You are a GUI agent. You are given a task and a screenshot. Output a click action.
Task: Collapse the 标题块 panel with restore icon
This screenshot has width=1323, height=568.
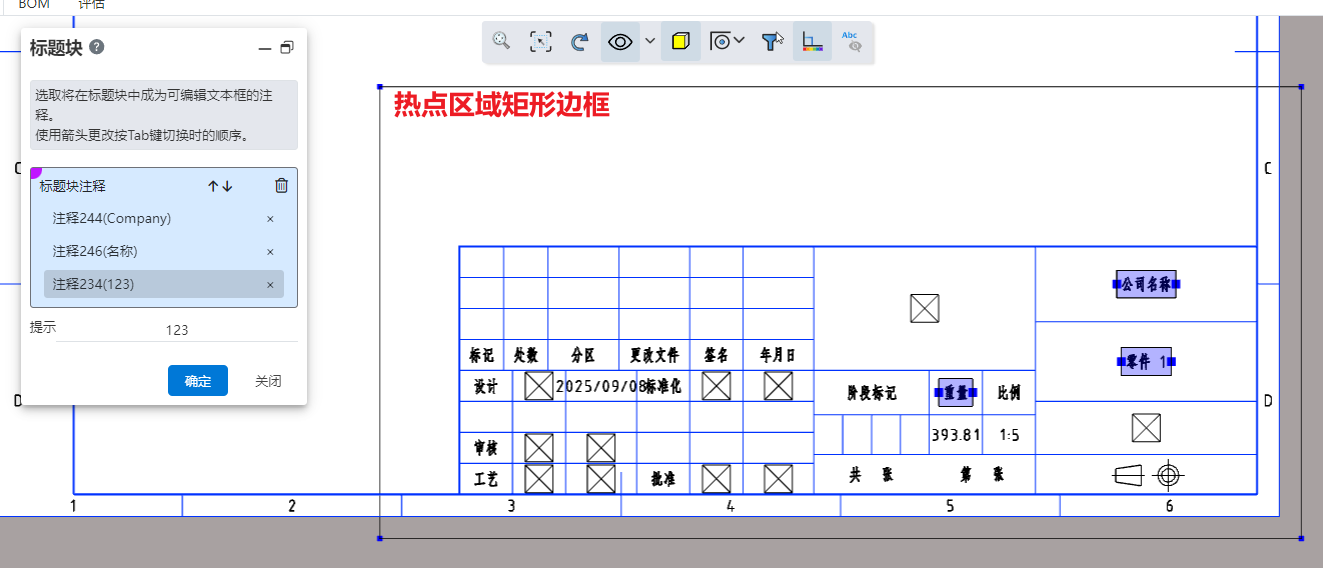287,48
